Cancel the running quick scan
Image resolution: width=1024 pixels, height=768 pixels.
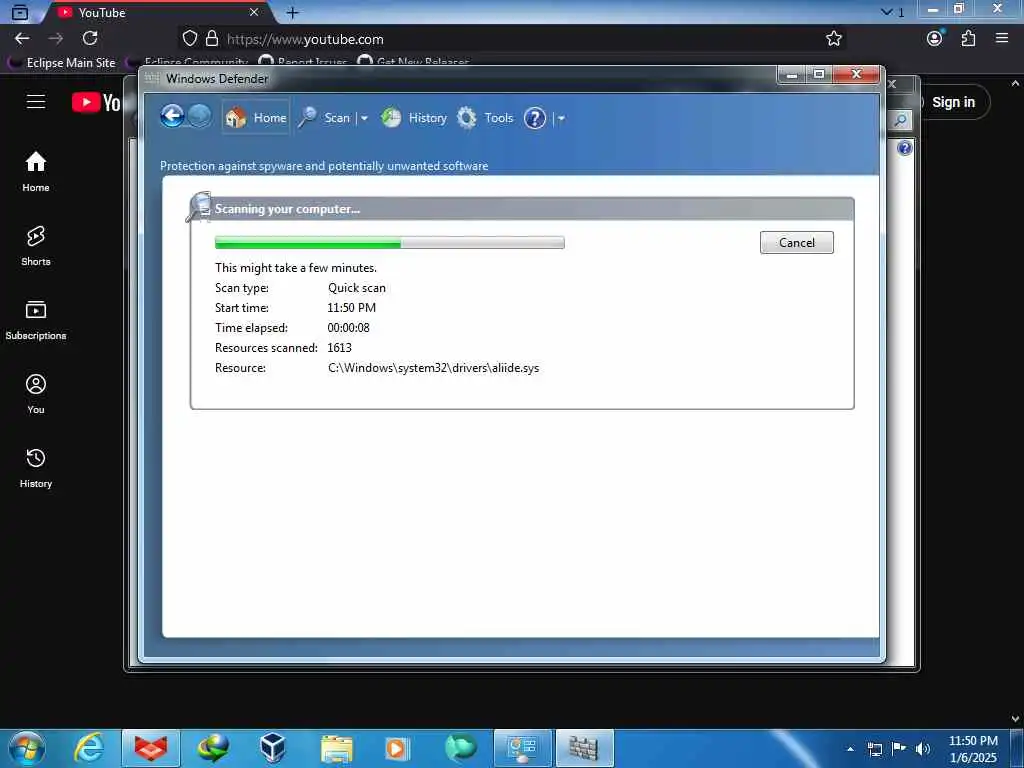pos(796,242)
